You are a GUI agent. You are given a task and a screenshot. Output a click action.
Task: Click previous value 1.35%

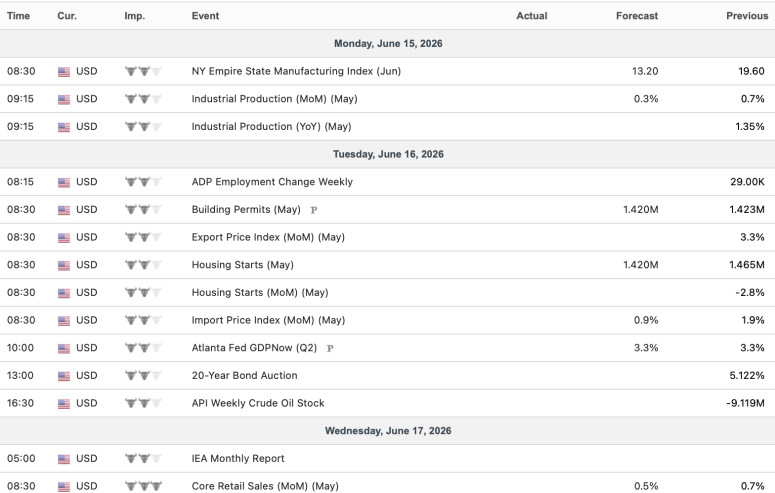pos(750,127)
